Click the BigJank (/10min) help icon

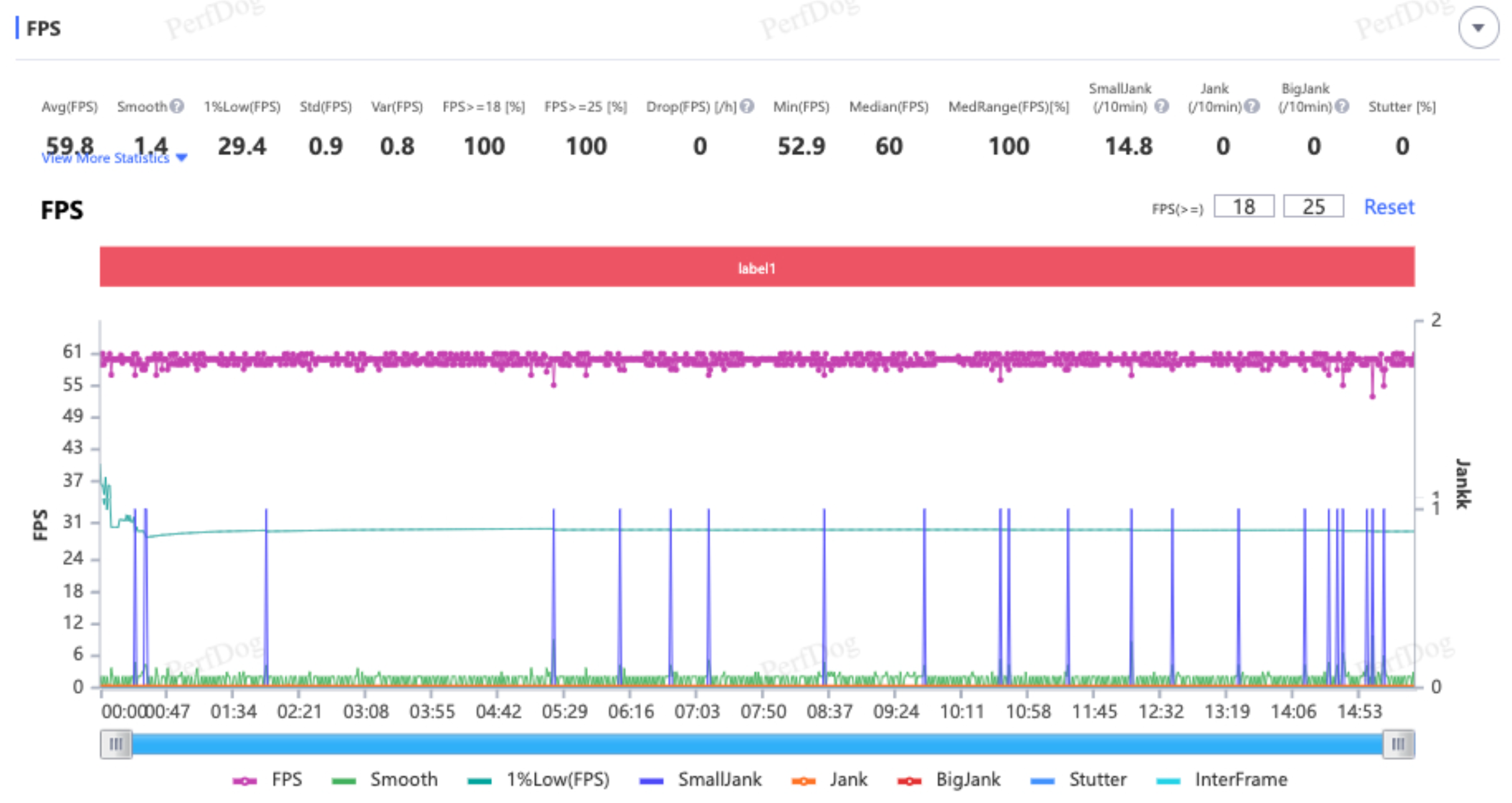(x=1342, y=106)
